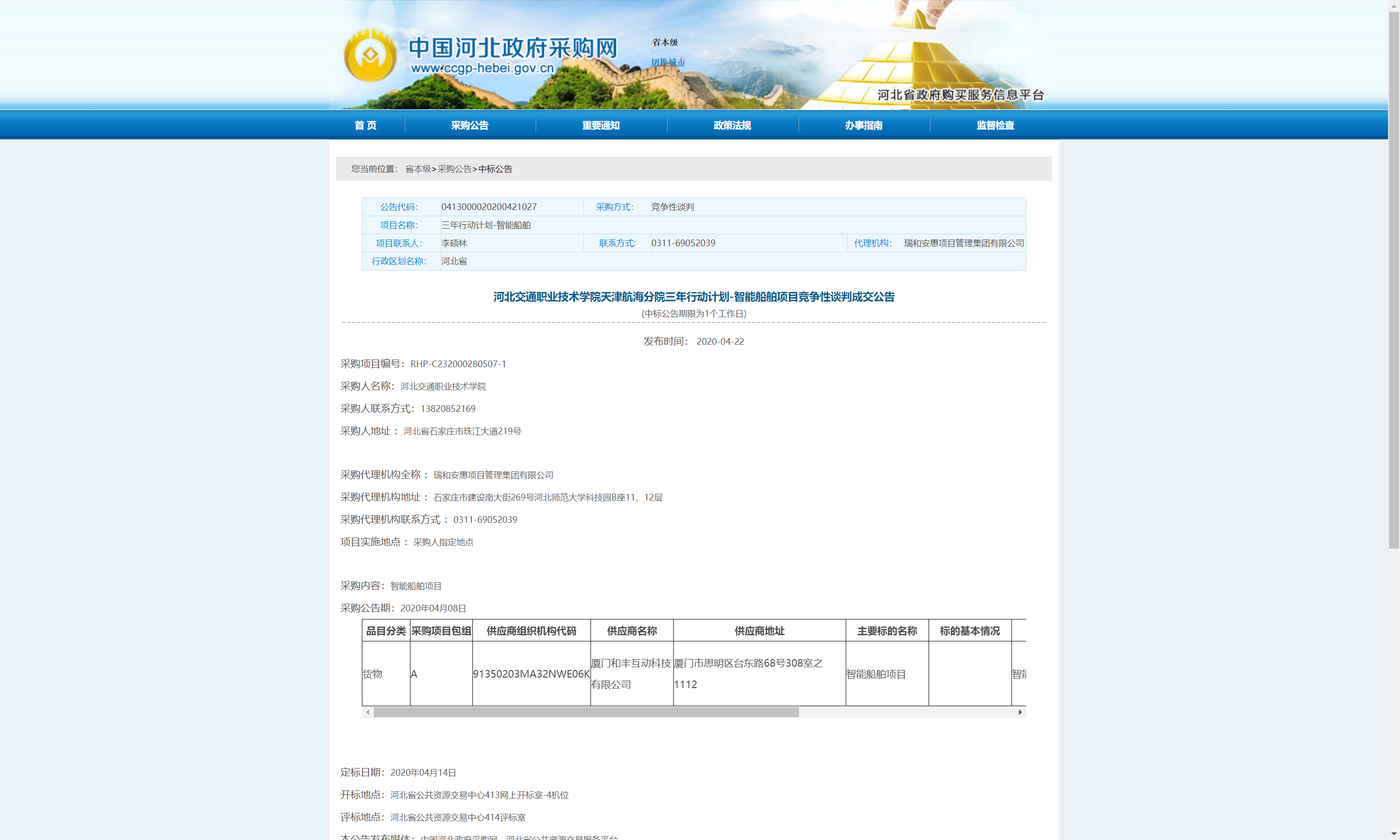Click contact person name 李硕林

click(454, 243)
